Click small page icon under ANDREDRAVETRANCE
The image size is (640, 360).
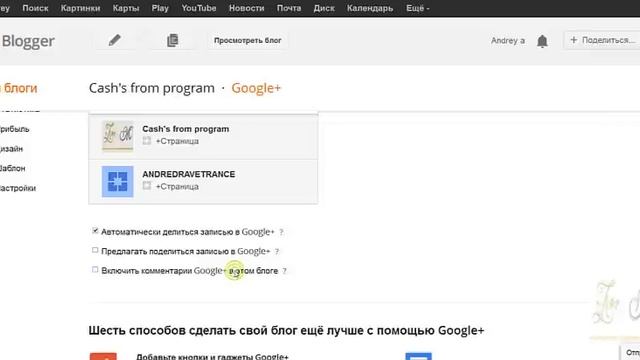click(147, 186)
